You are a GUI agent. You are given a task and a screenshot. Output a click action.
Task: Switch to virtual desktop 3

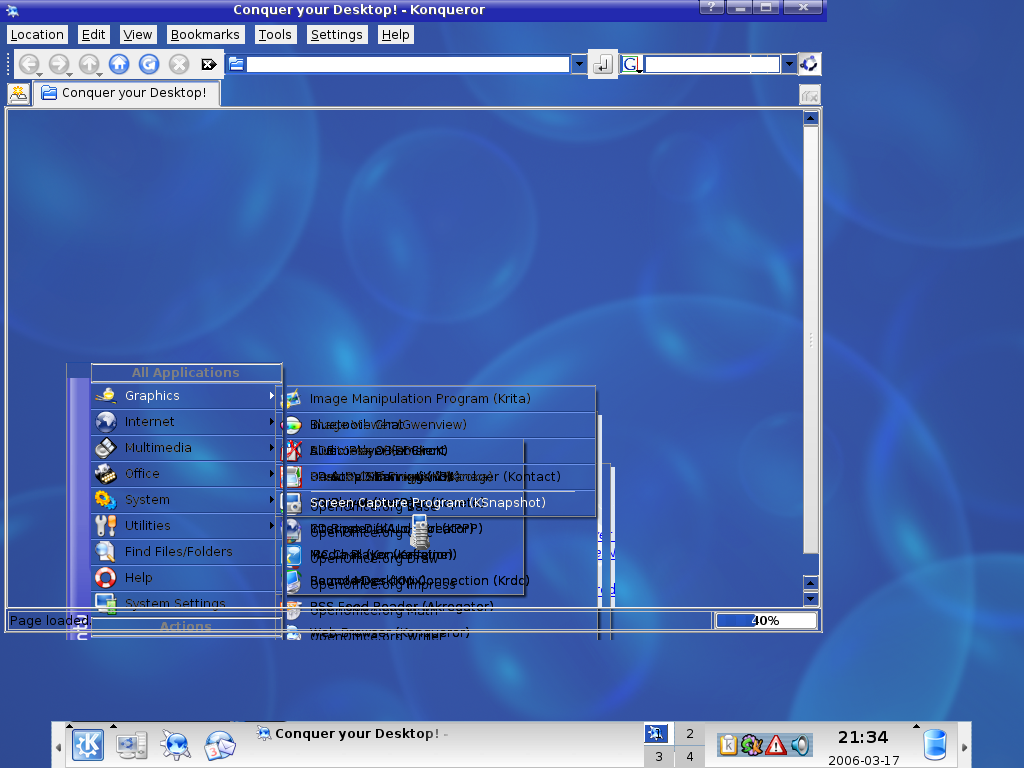pos(659,756)
